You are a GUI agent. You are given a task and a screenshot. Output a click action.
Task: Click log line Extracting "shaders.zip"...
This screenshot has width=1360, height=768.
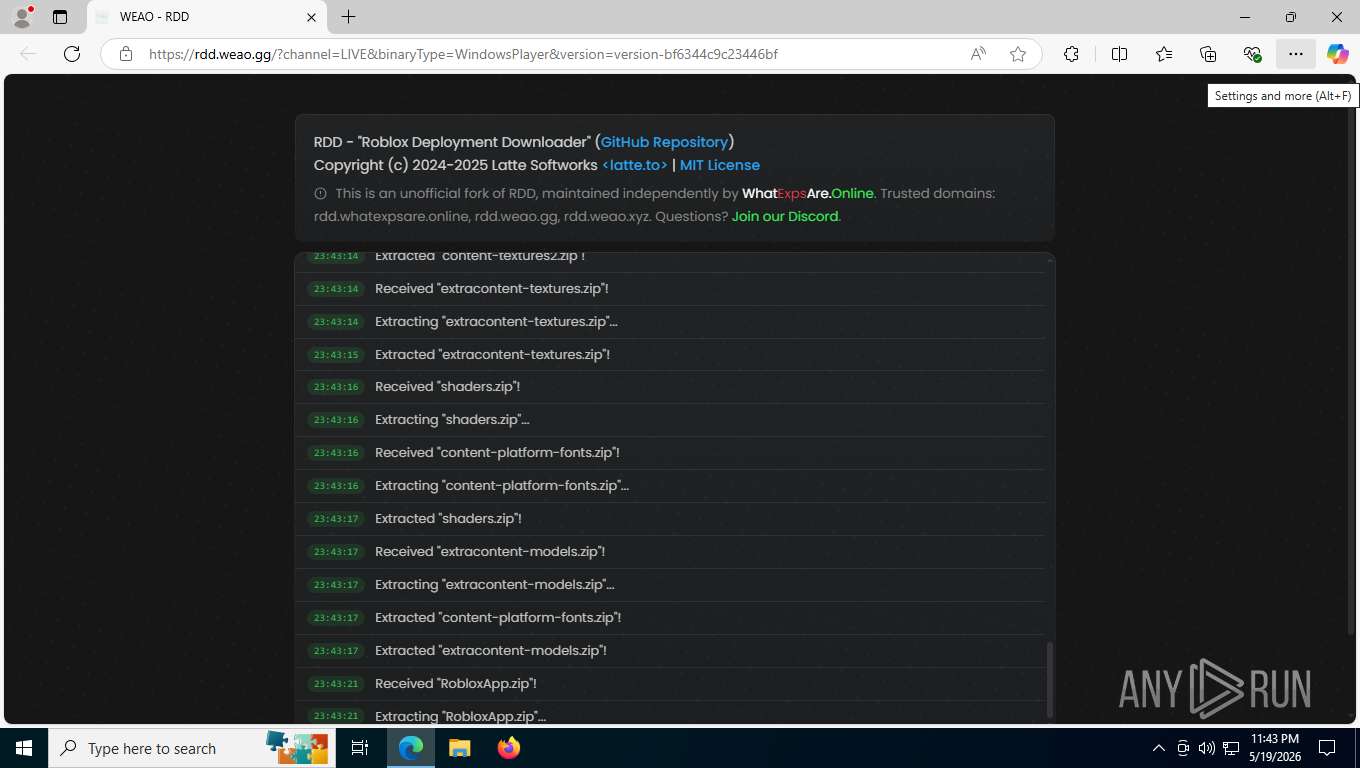click(x=452, y=420)
